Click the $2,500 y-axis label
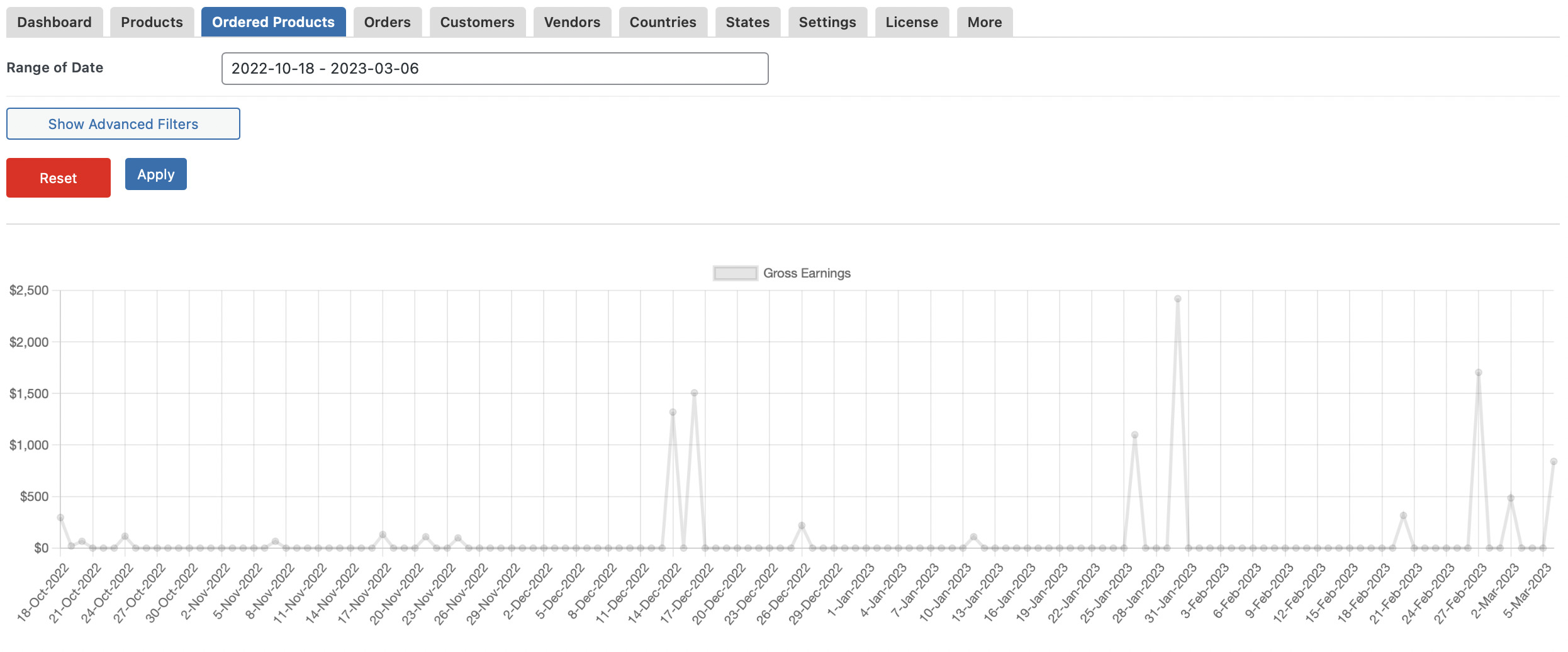Image resolution: width=1568 pixels, height=652 pixels. 29,290
